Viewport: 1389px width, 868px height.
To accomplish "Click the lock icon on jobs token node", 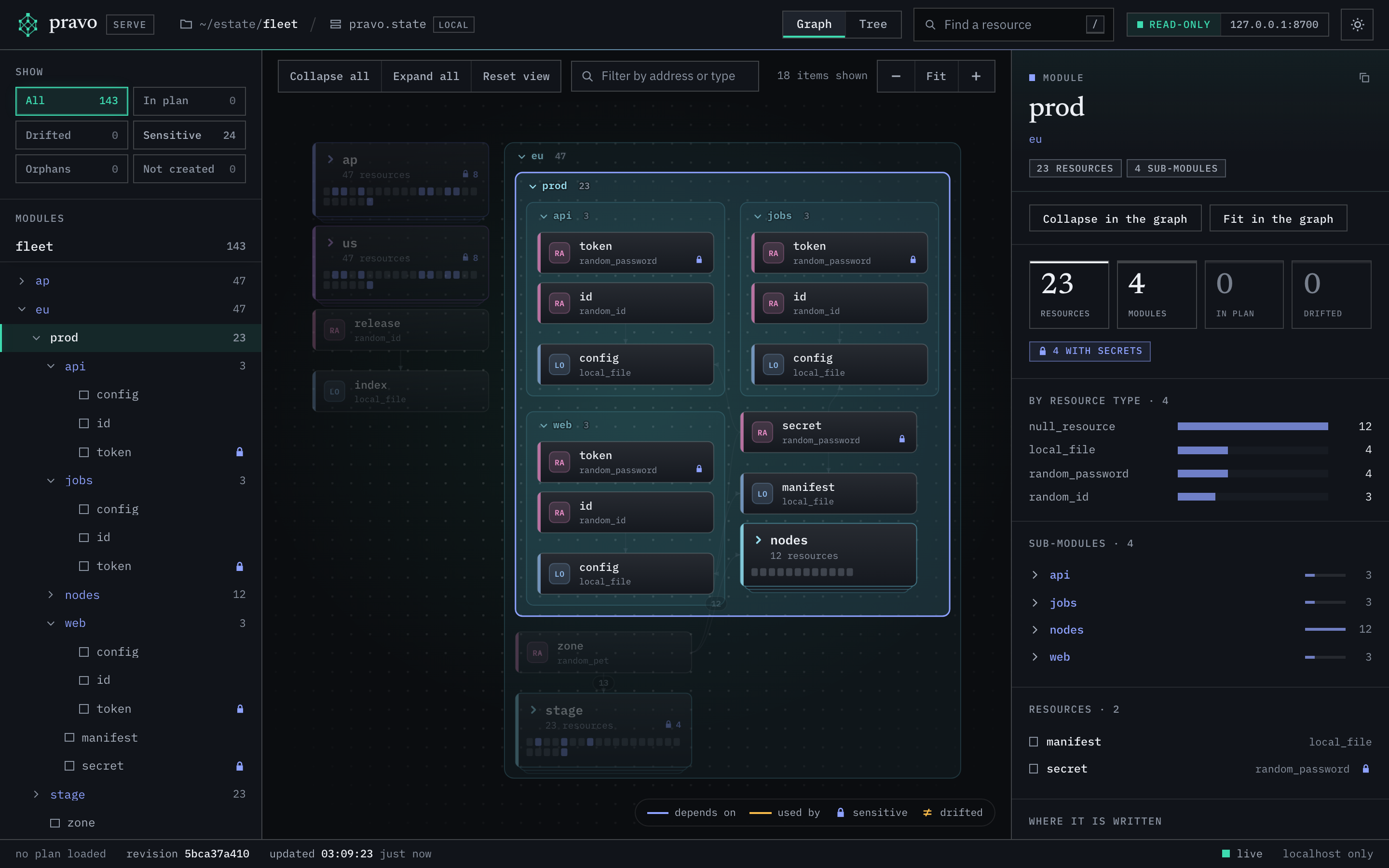I will click(912, 259).
